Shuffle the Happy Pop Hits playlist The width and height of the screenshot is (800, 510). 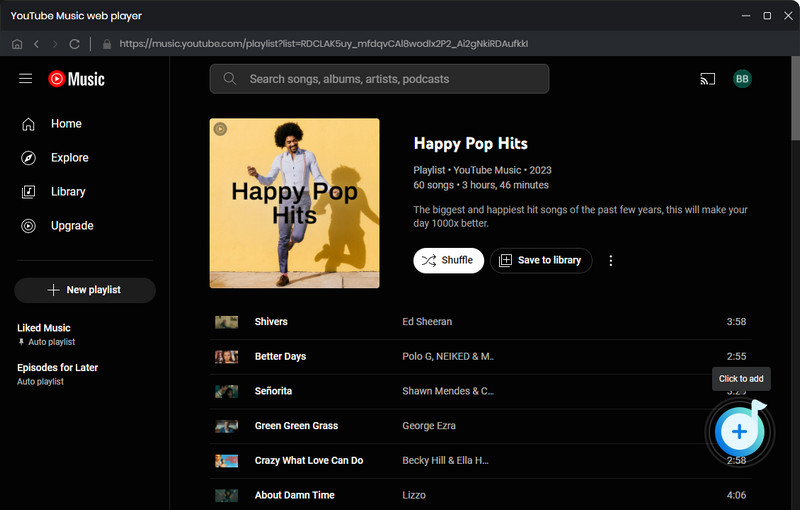tap(448, 261)
